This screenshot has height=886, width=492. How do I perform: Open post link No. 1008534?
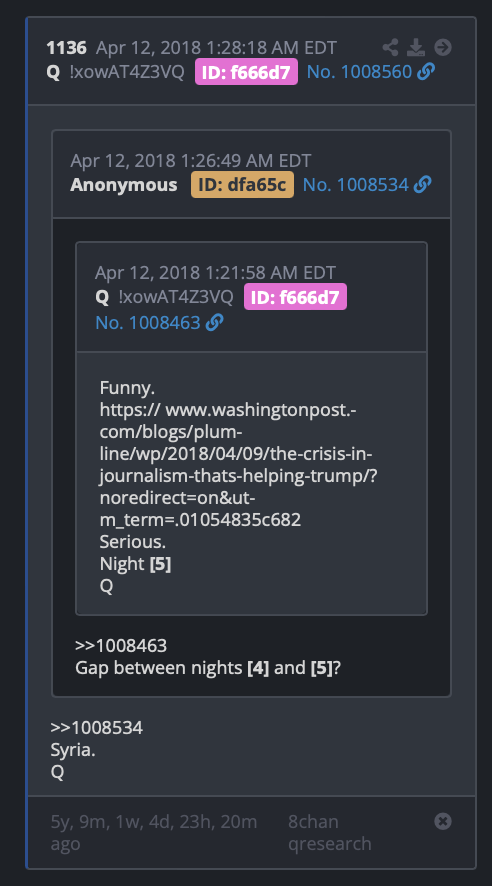pyautogui.click(x=356, y=184)
